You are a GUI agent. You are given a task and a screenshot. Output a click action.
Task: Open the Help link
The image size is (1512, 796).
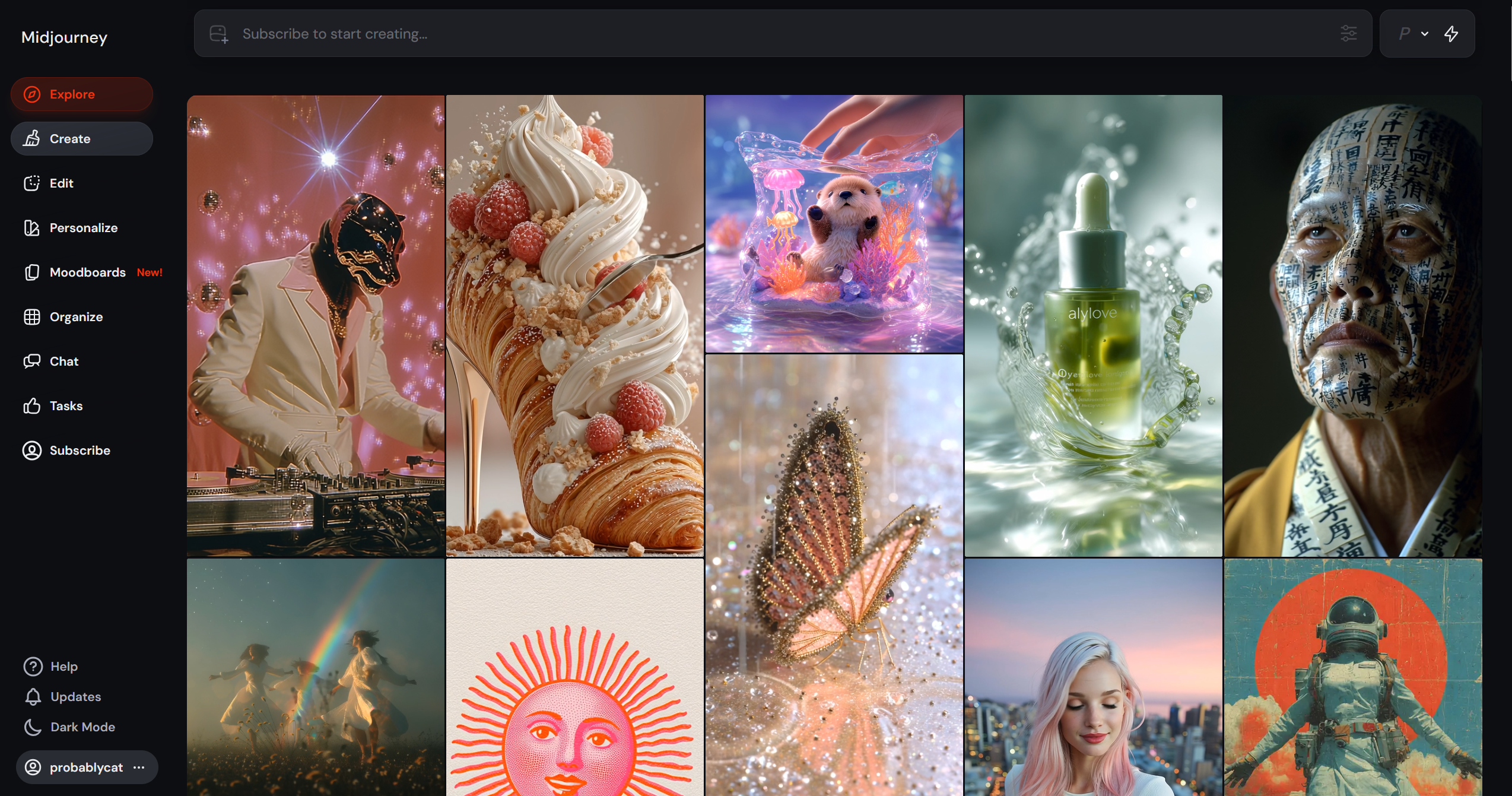(63, 667)
